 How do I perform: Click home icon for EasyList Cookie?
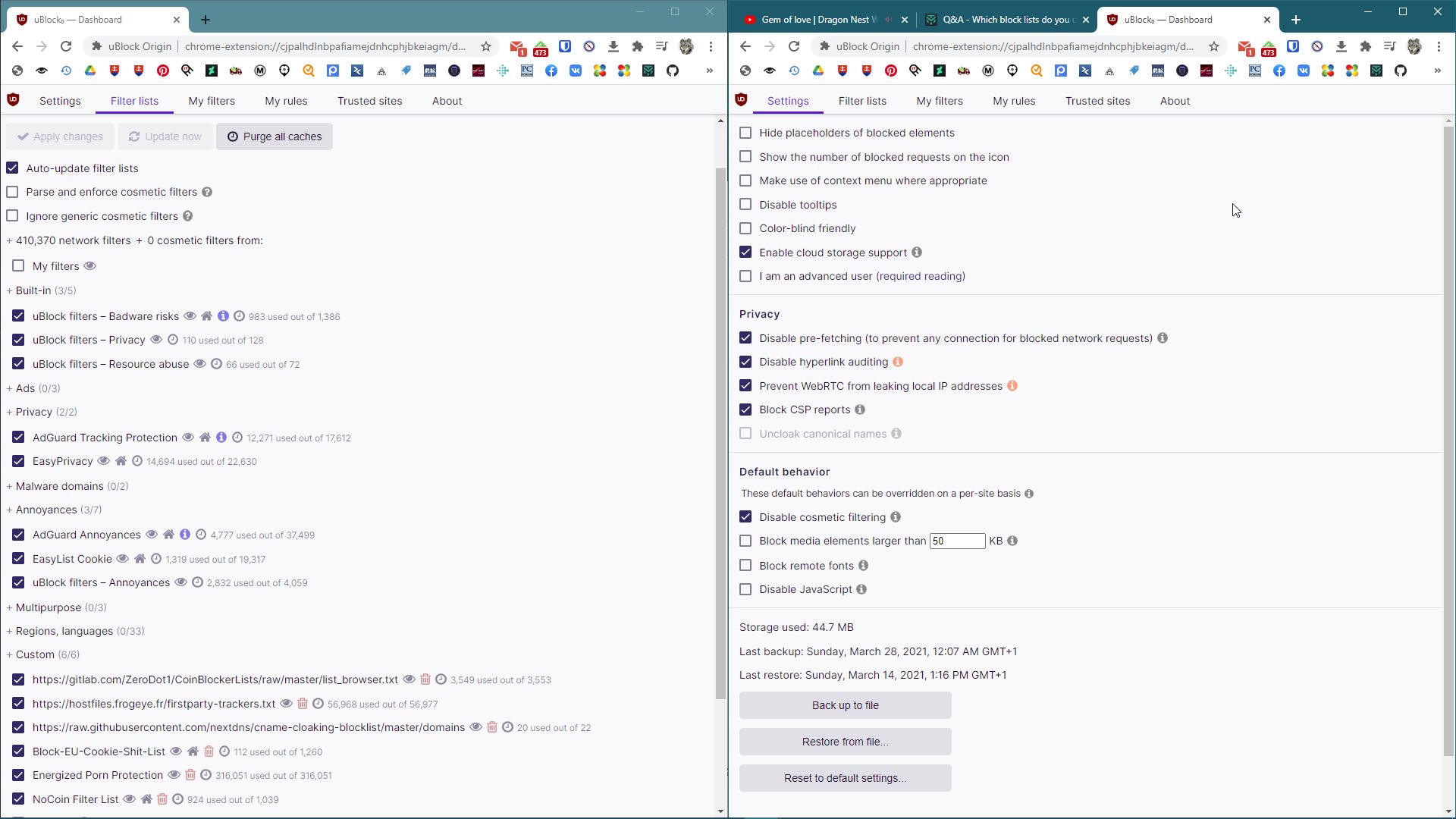(x=140, y=559)
